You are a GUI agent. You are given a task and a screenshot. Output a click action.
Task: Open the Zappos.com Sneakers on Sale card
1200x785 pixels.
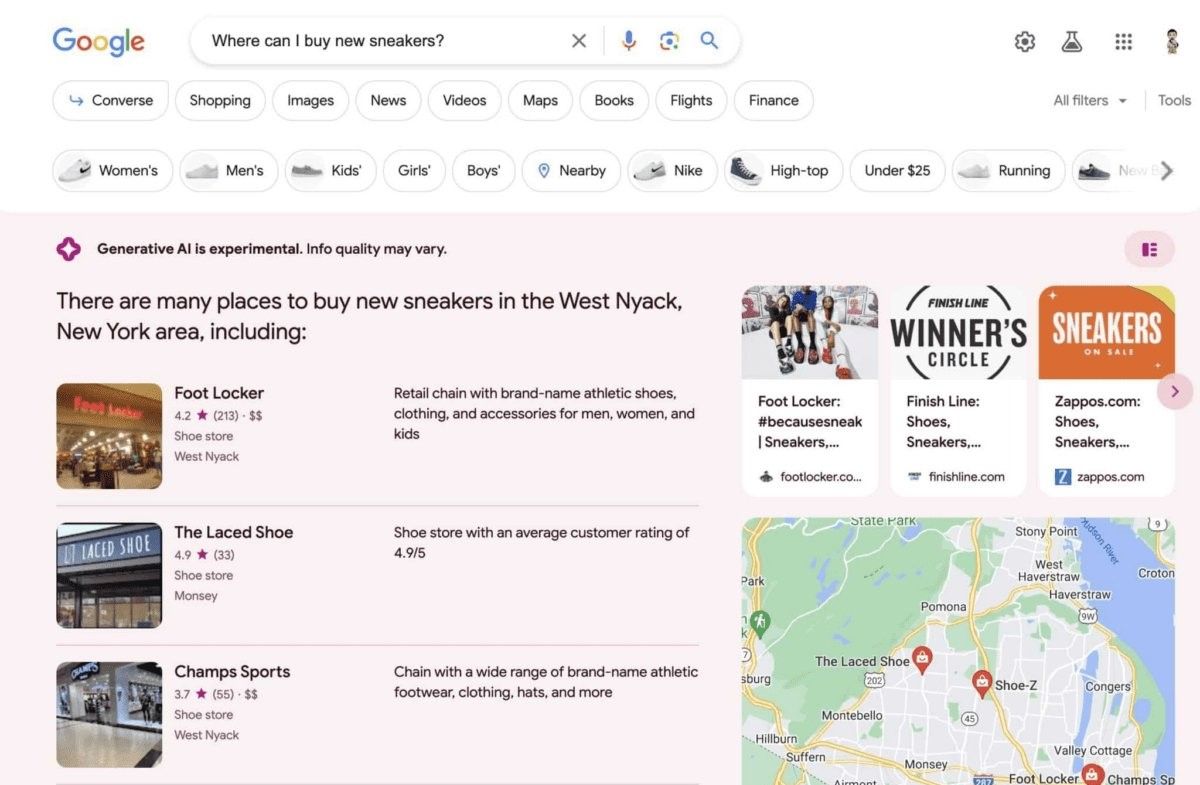click(x=1106, y=391)
